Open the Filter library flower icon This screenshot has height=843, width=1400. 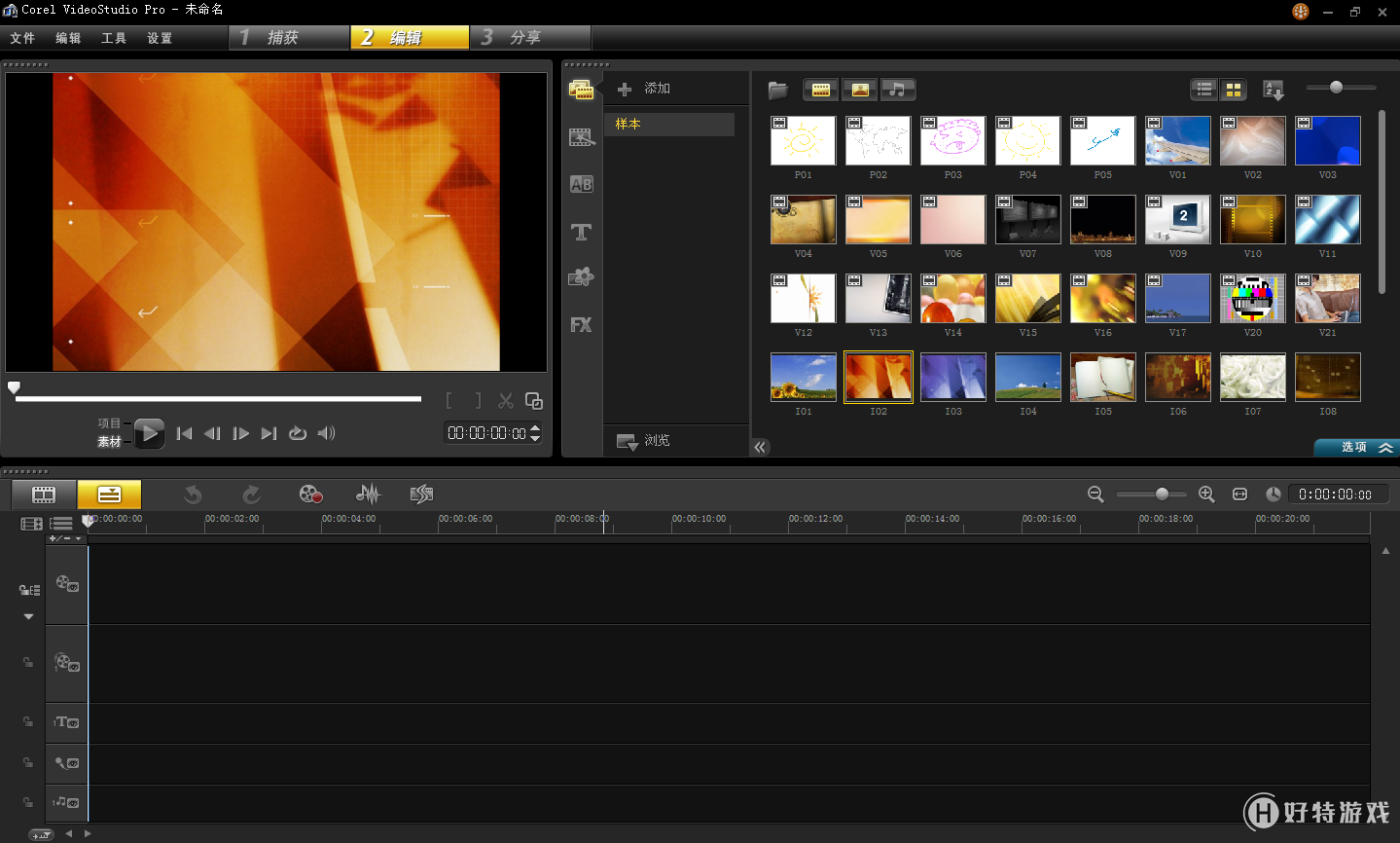click(x=581, y=277)
